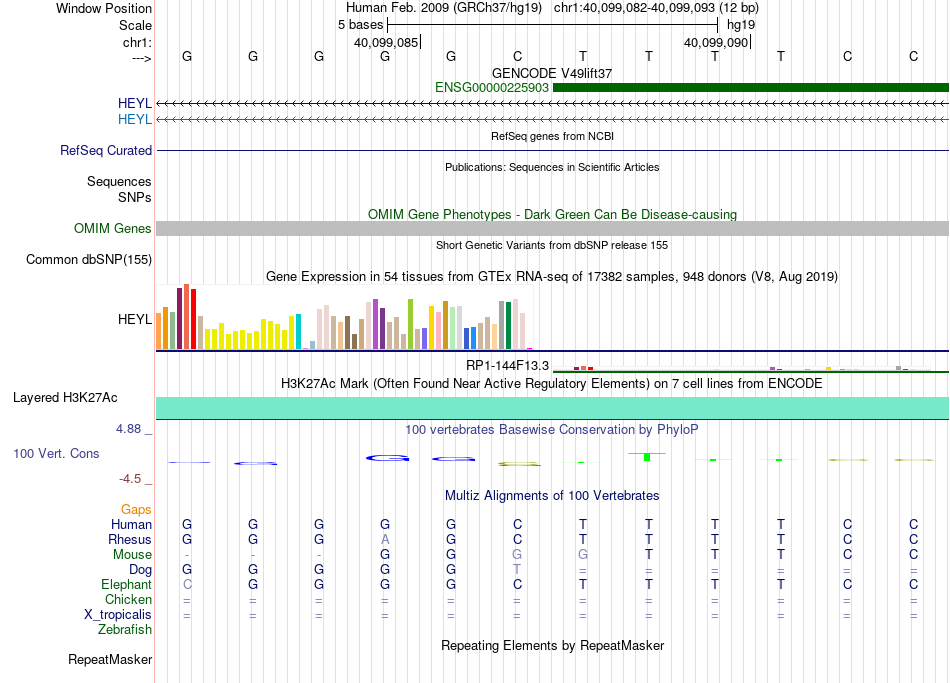Screen dimensions: 950x683
Task: Click the Scale label
Action: tap(135, 25)
